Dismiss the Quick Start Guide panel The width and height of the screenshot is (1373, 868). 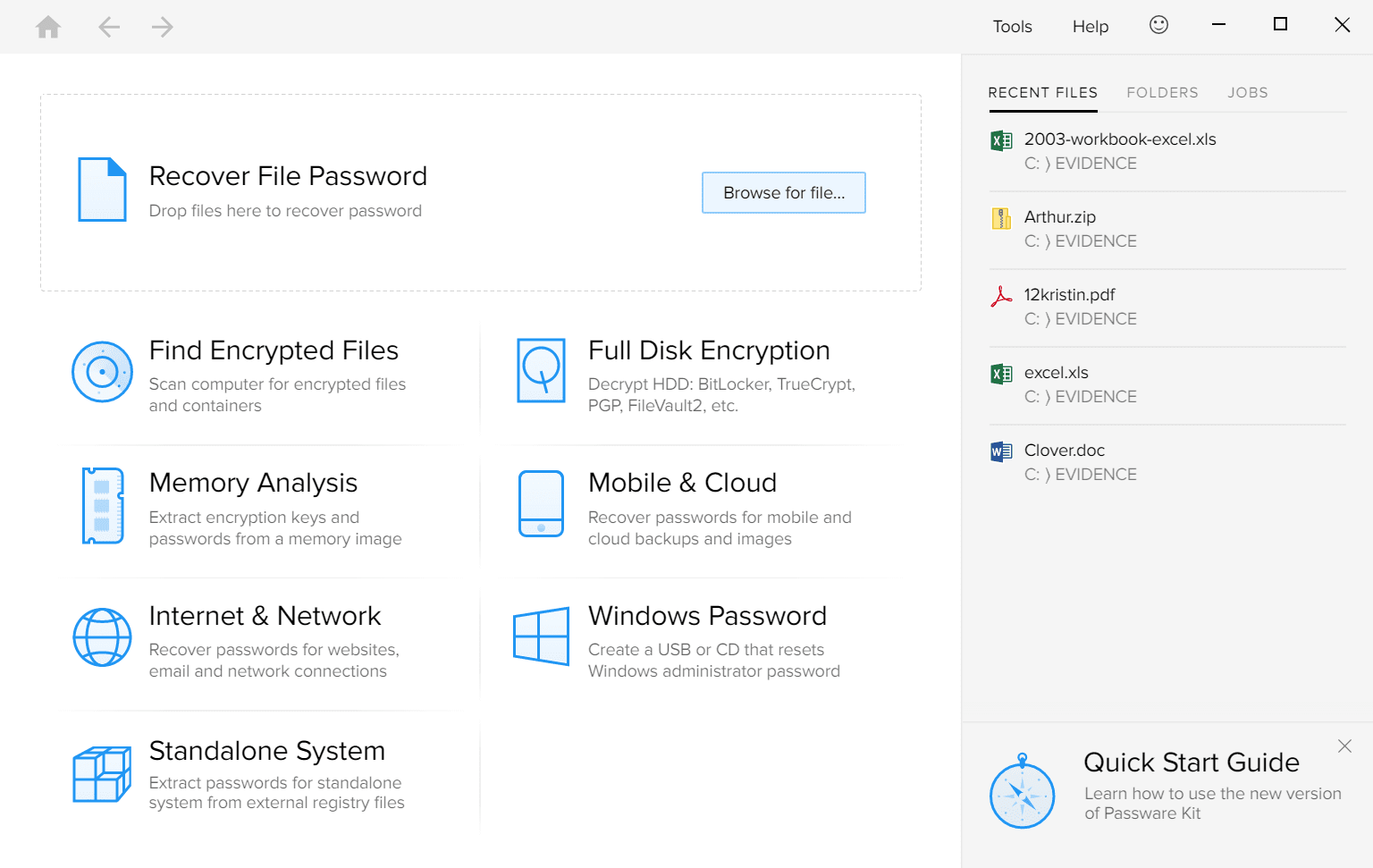tap(1344, 746)
